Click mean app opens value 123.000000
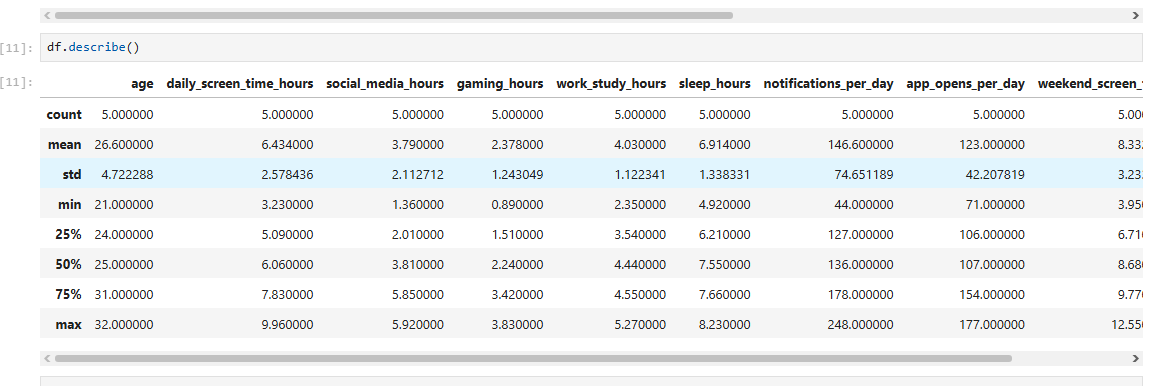This screenshot has width=1149, height=386. pos(991,145)
